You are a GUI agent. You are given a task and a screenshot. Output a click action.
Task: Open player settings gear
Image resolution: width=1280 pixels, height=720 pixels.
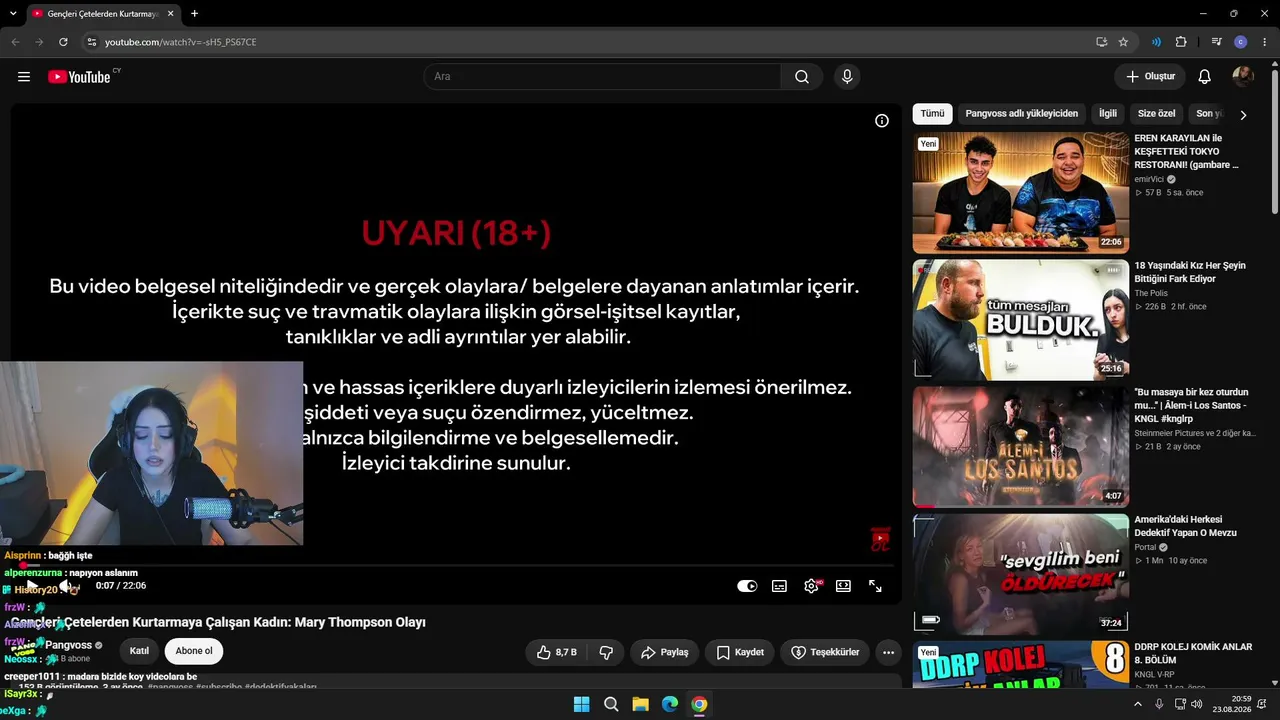pos(811,586)
